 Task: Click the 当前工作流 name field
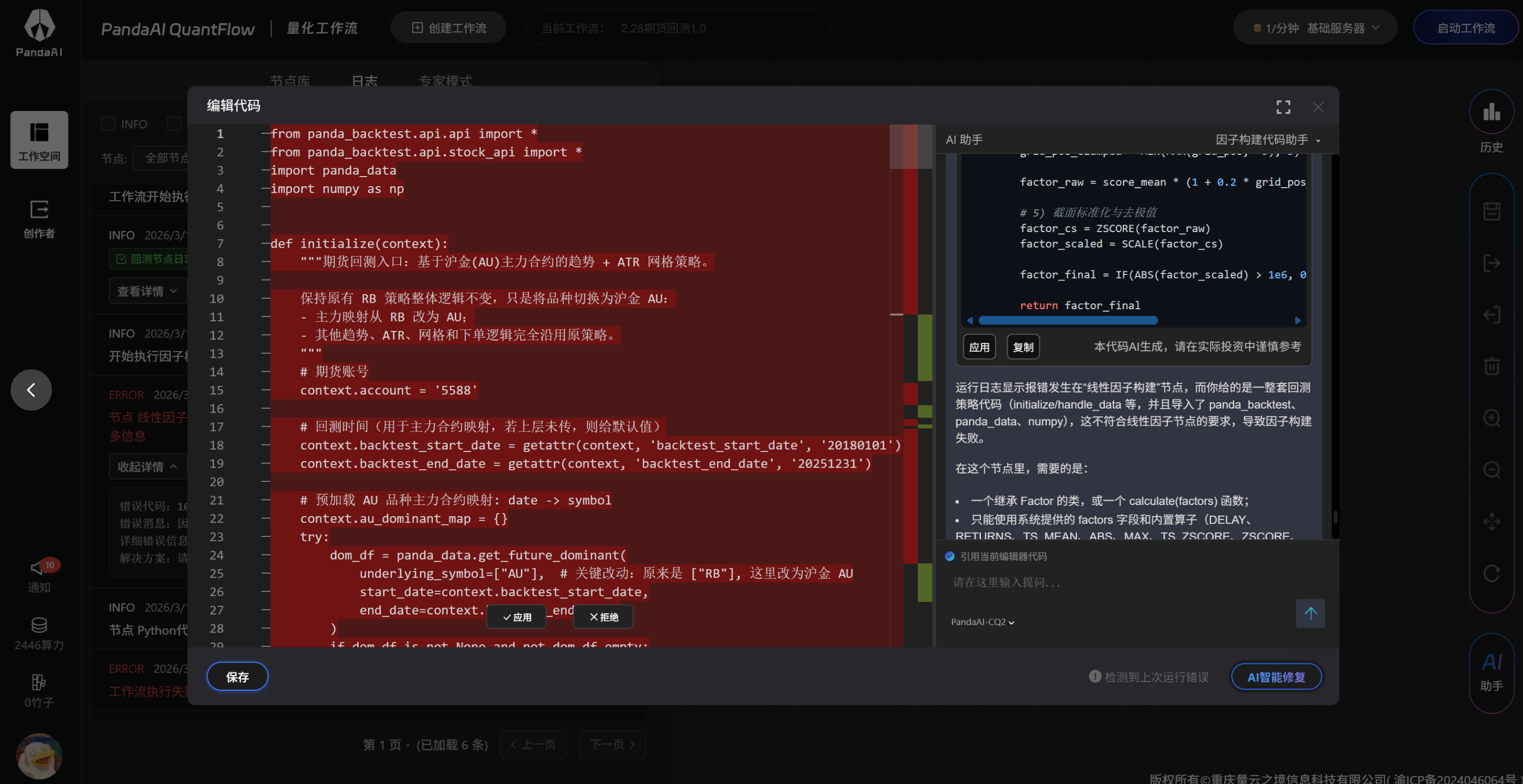678,28
